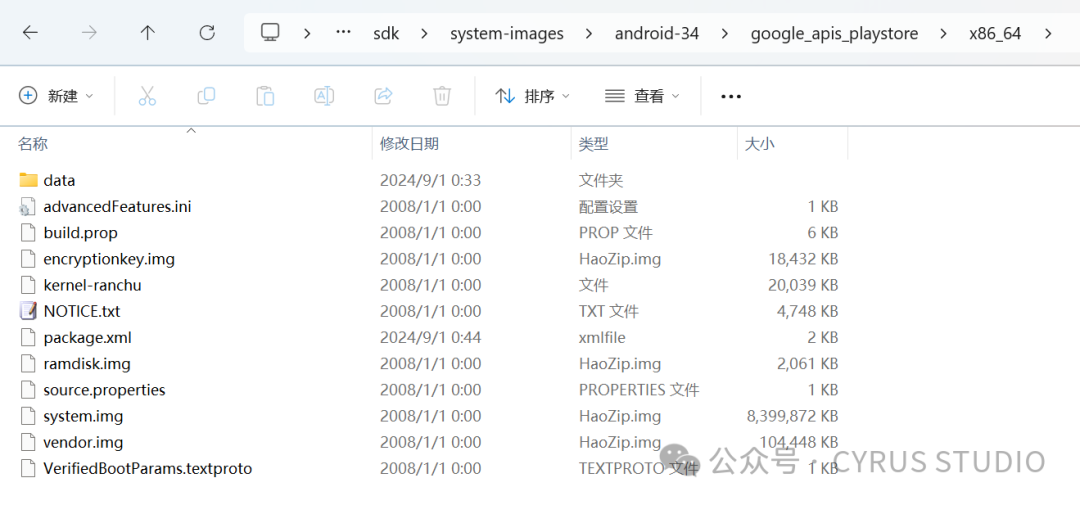1080x505 pixels.
Task: Open the 新建 (New) dropdown
Action: pos(56,96)
